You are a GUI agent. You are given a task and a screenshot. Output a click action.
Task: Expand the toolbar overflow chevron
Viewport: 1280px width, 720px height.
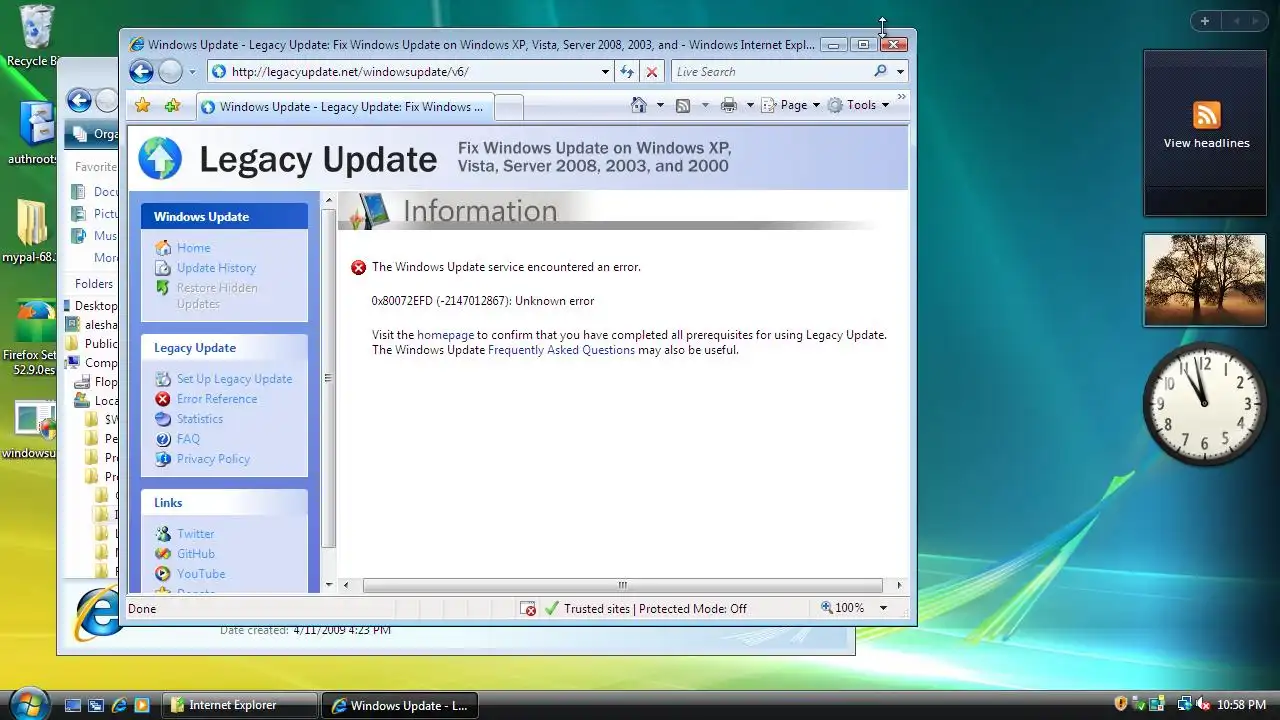point(901,99)
